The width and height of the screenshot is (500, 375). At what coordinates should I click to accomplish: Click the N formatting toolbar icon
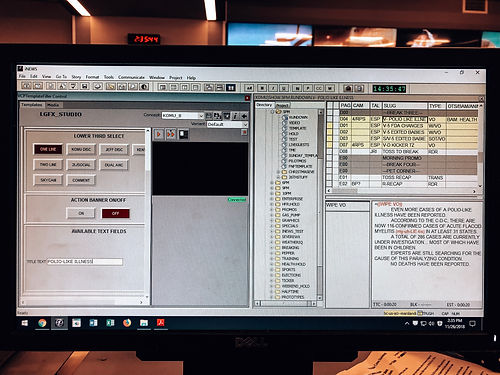(297, 88)
